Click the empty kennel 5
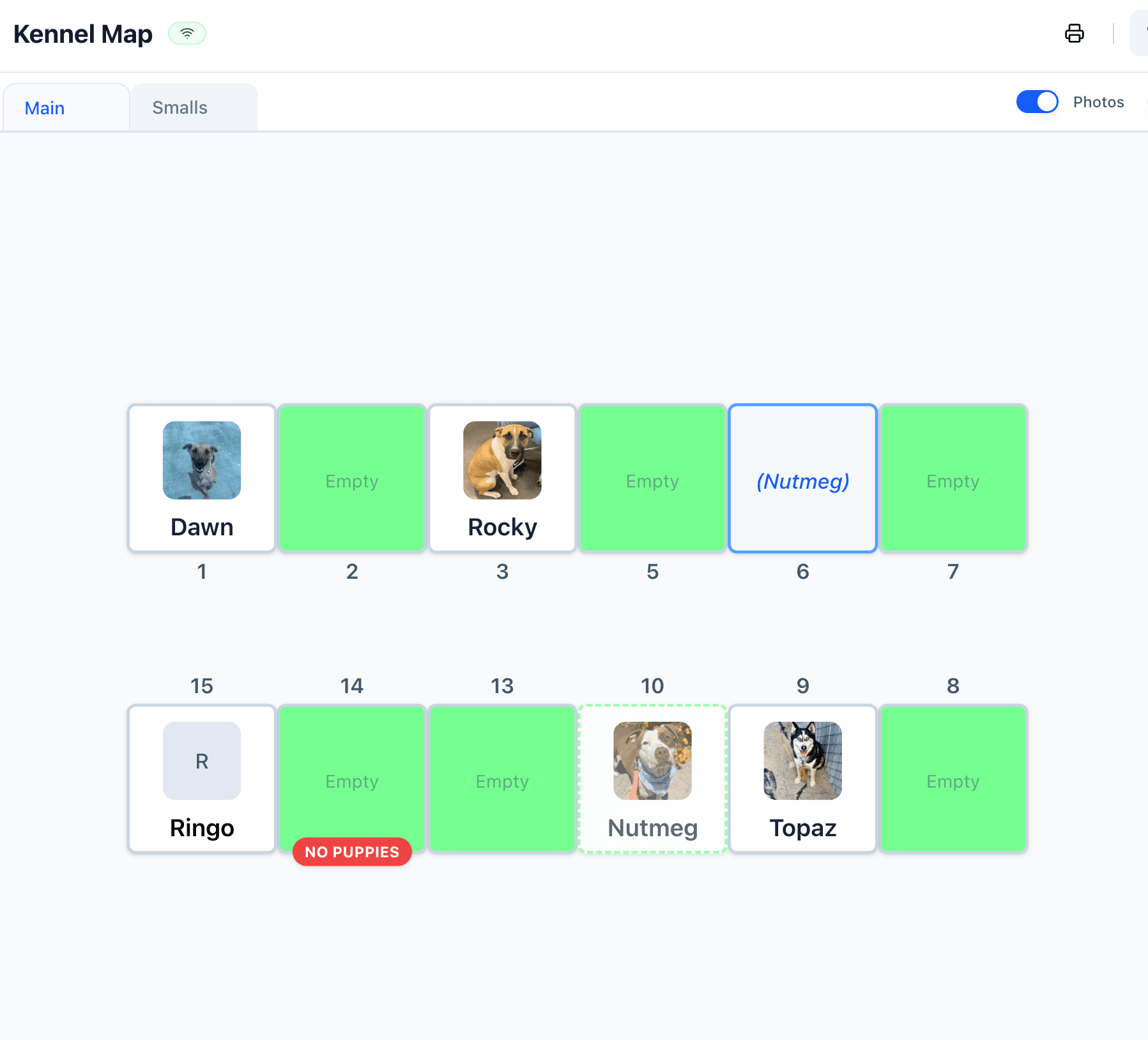 (x=652, y=478)
